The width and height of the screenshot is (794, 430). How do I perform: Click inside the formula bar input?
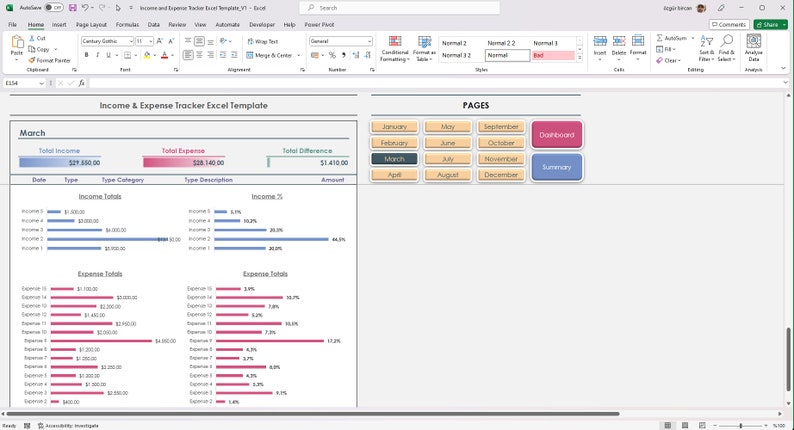[x=435, y=83]
